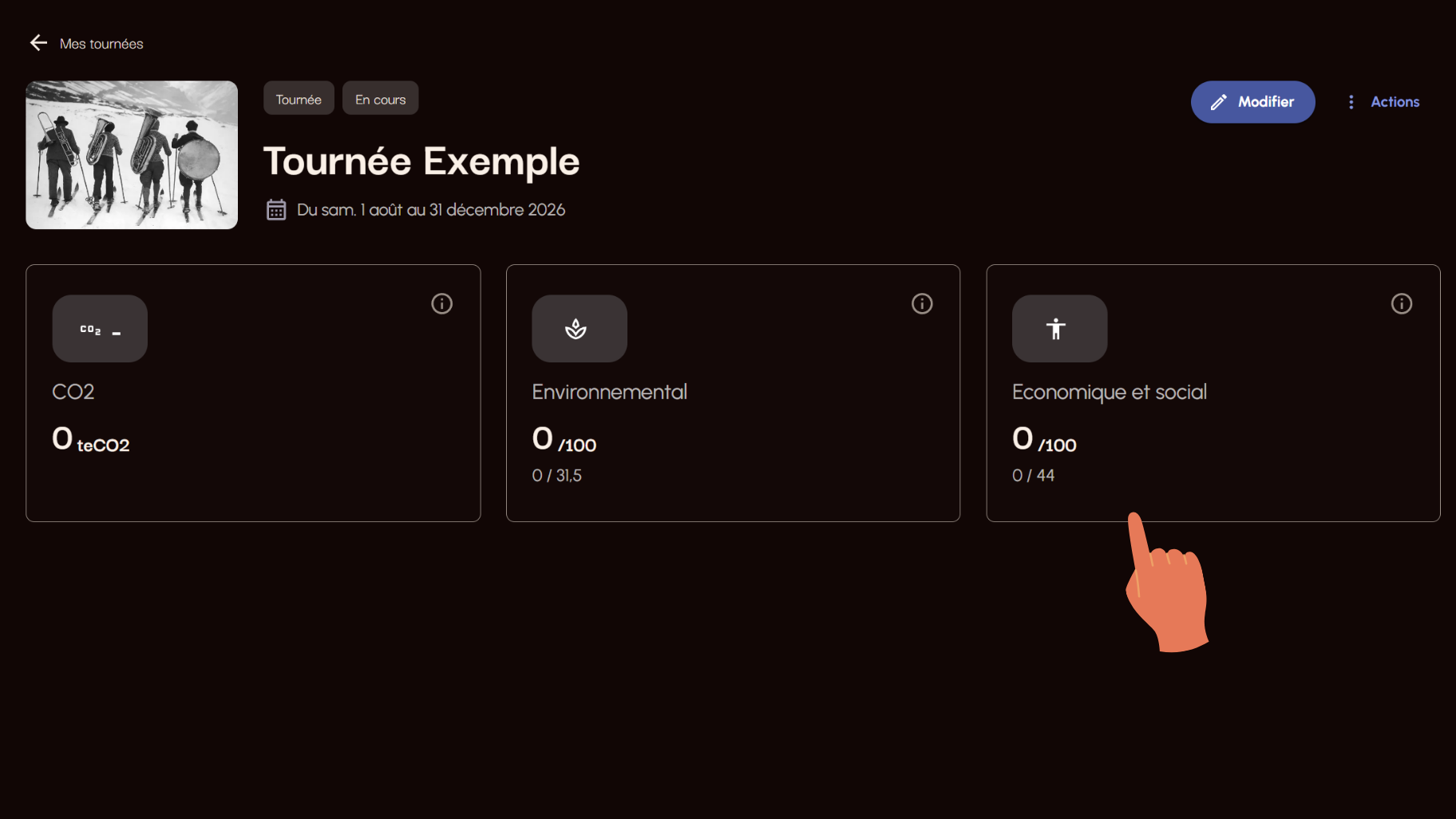Click the CO2 badge icon
The width and height of the screenshot is (1456, 819).
100,329
